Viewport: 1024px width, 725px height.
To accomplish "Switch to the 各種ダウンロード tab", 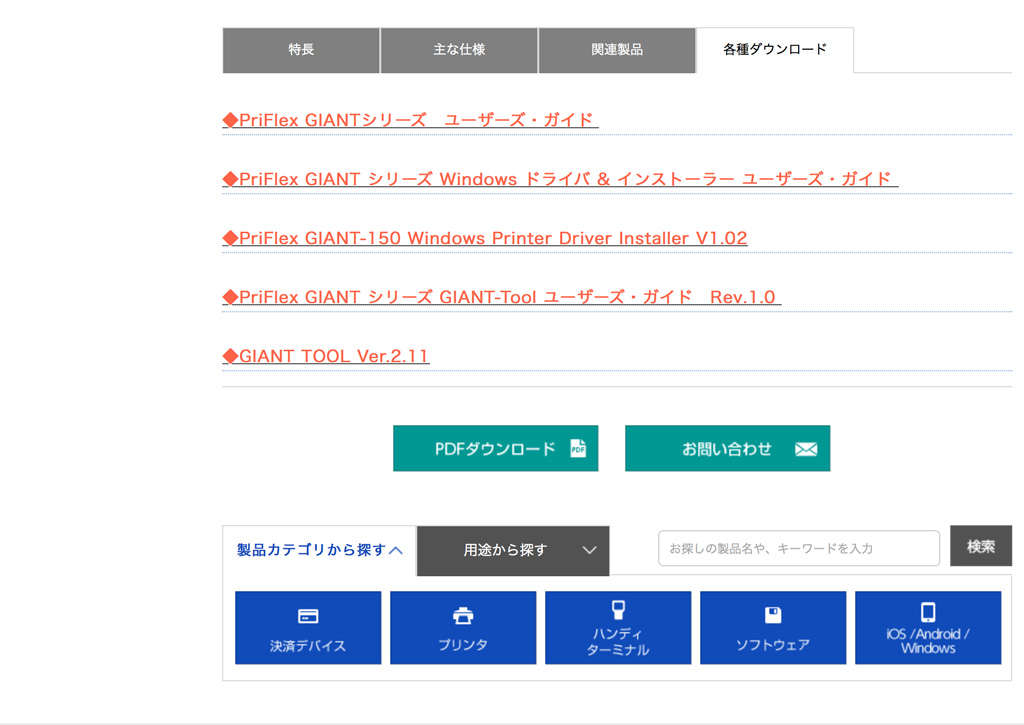I will (774, 50).
